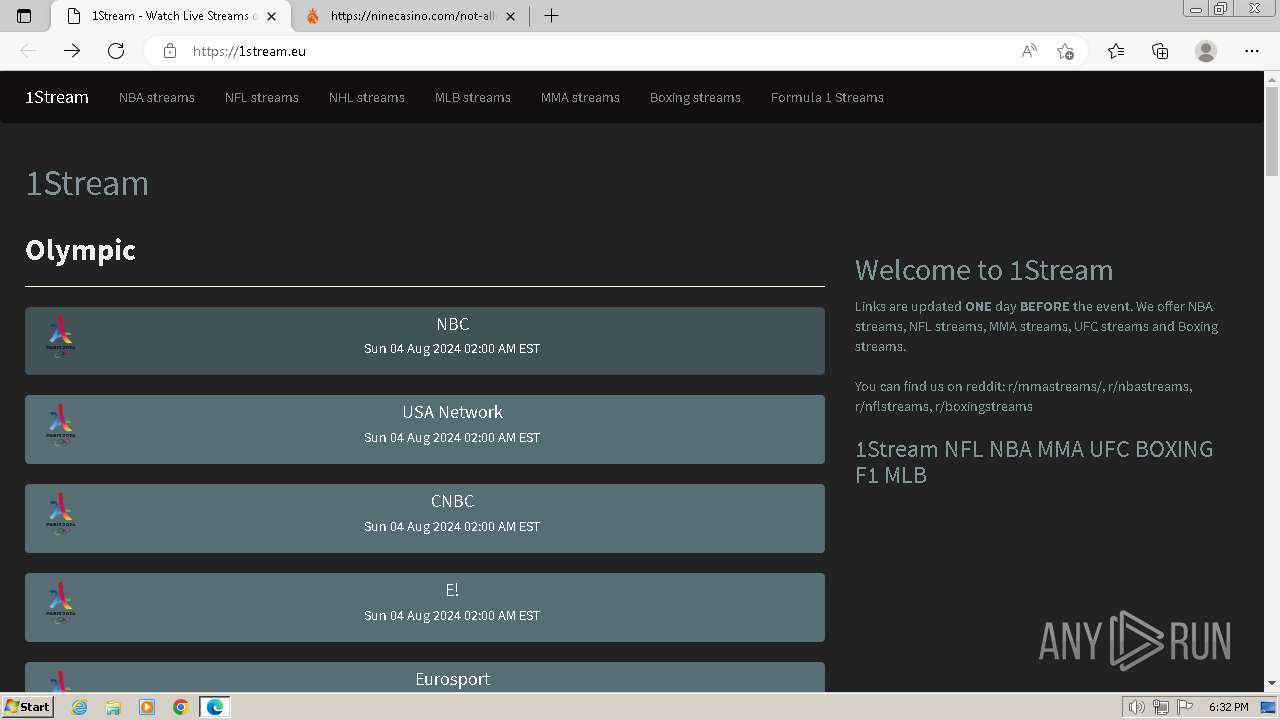Click the site lock info icon
Screen dimensions: 1280x720
click(170, 51)
